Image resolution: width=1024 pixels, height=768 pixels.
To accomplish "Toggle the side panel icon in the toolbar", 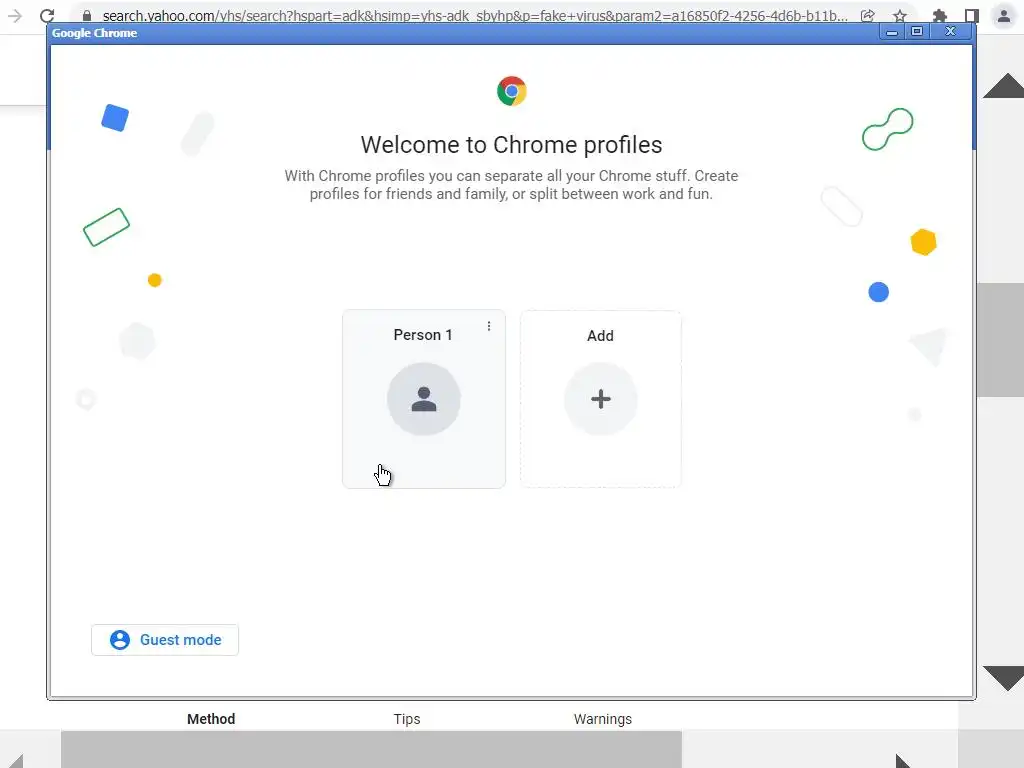I will [x=972, y=16].
